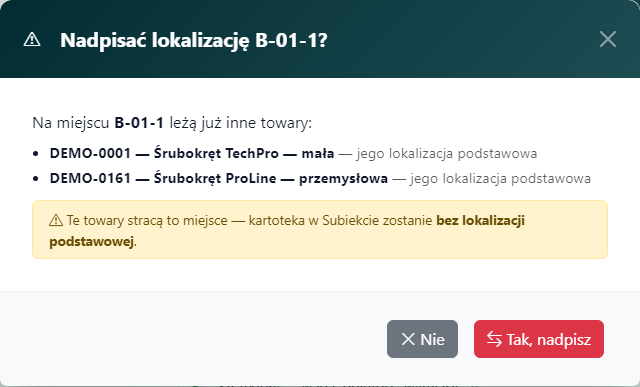Click the Na miejscu intro text
Screen dimensions: 640x387
[x=71, y=123]
